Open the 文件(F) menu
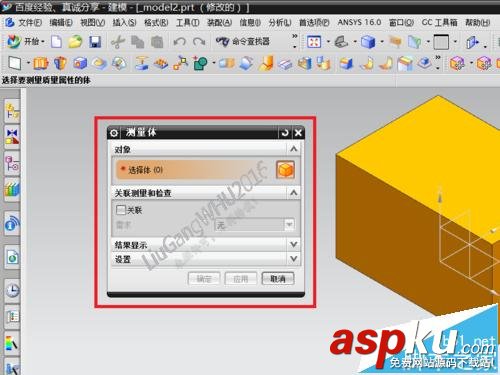The height and width of the screenshot is (375, 500). coord(30,22)
